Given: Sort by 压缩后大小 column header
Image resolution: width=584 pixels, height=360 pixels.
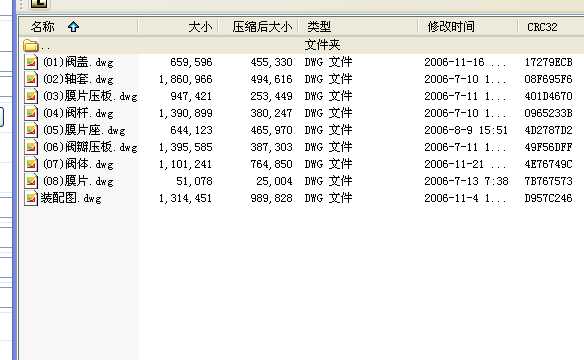Looking at the screenshot, I should [258, 26].
